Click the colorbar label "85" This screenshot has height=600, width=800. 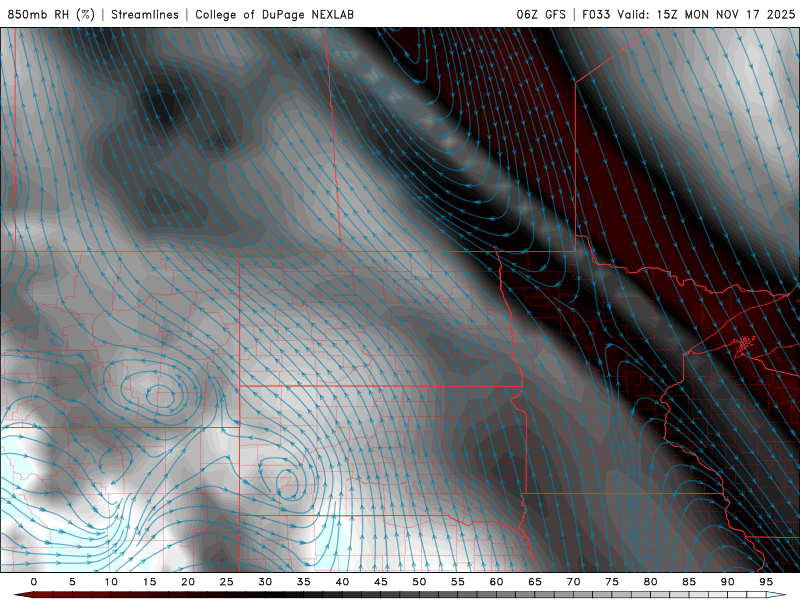[x=689, y=582]
